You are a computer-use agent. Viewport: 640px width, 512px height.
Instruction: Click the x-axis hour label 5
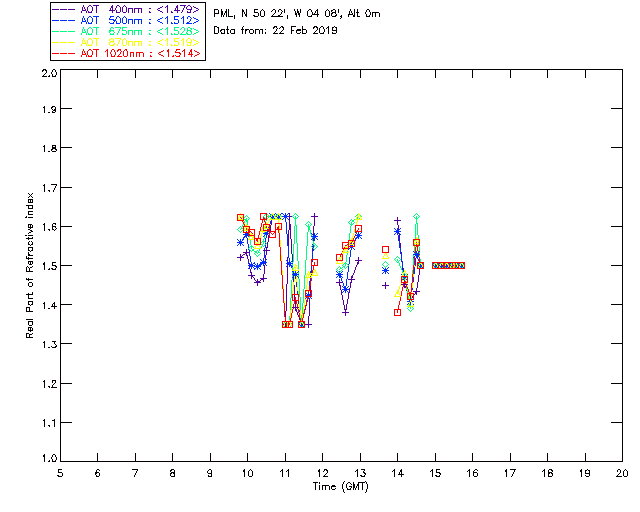click(x=60, y=473)
